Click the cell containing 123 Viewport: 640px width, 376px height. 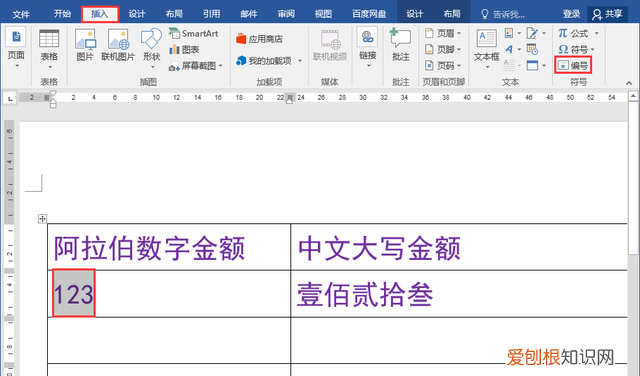pyautogui.click(x=169, y=294)
